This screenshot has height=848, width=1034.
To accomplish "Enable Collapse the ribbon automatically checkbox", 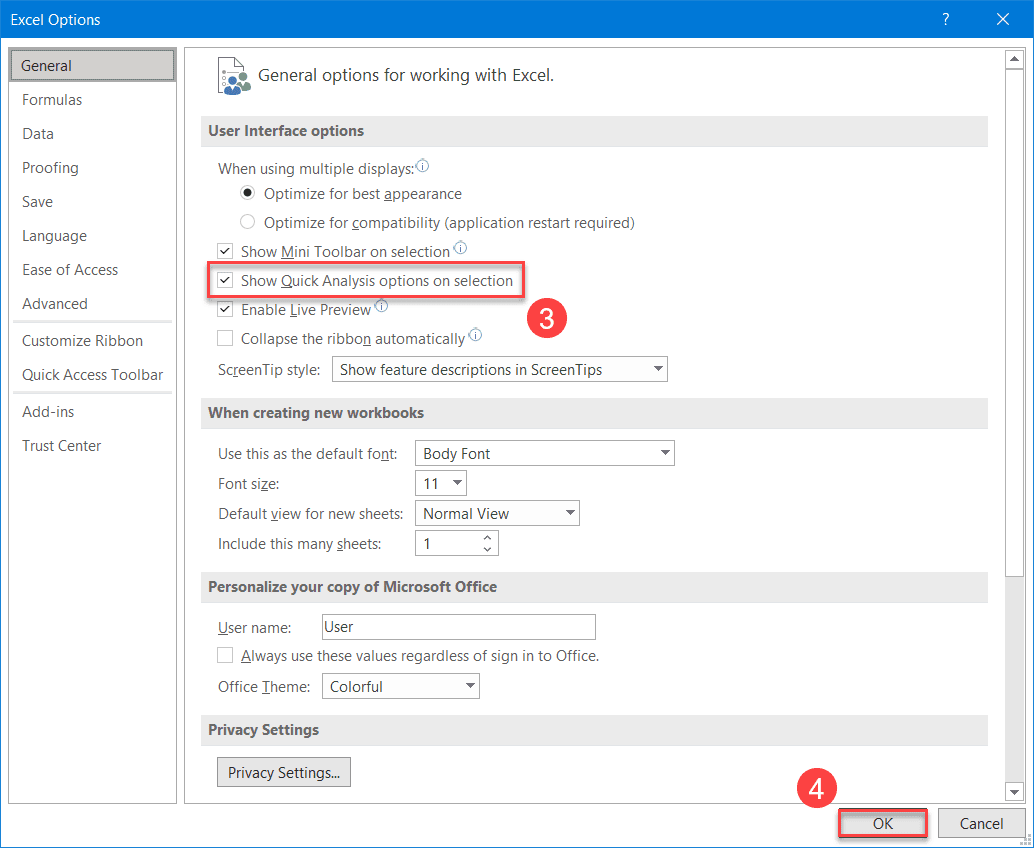I will coord(225,339).
